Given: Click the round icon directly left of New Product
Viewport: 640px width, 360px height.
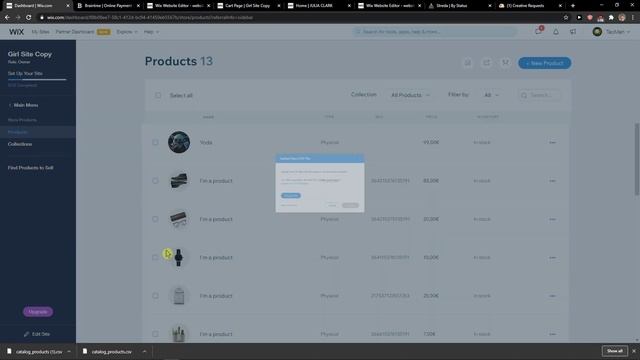Looking at the screenshot, I should coord(505,63).
